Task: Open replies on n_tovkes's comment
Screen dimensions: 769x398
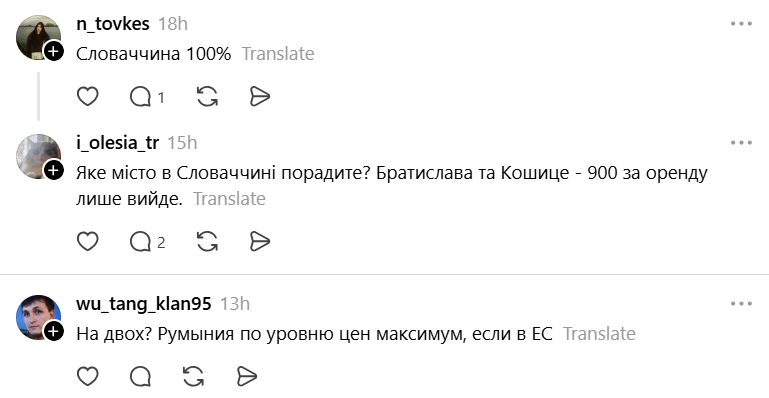Action: [x=147, y=97]
